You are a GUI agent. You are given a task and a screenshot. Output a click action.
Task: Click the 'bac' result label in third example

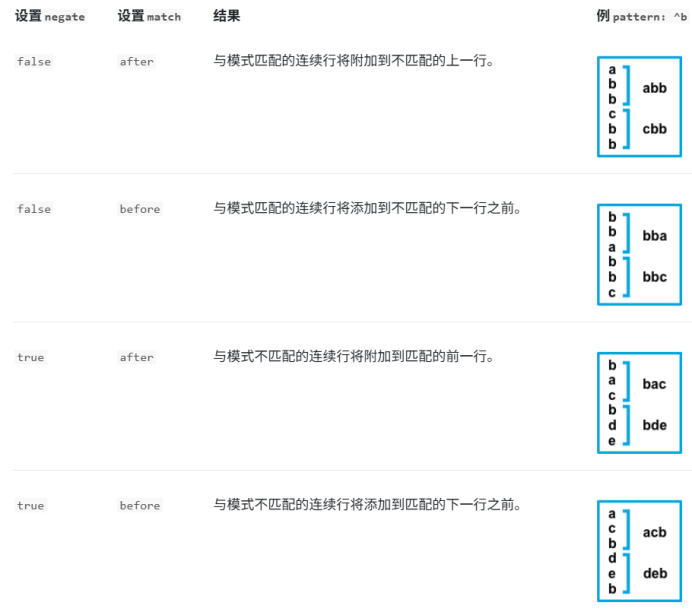point(654,384)
